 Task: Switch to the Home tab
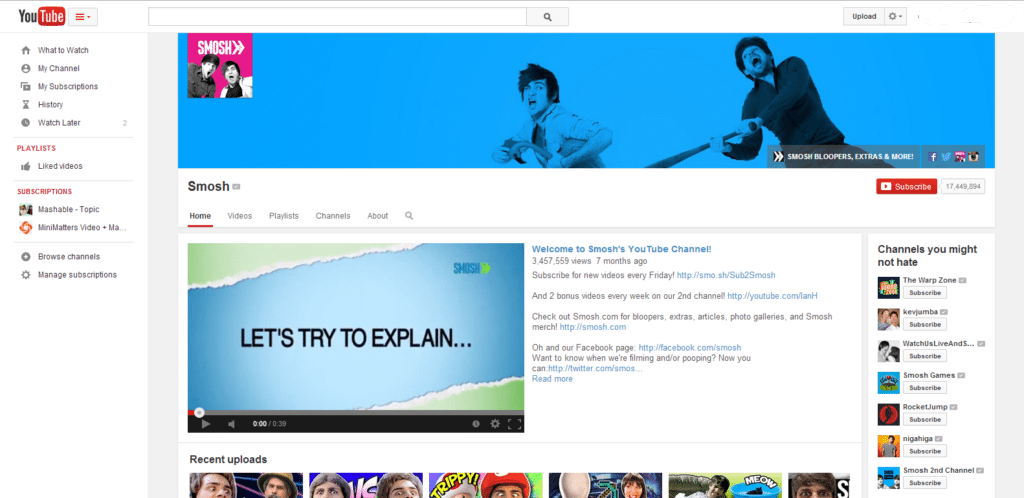[x=200, y=216]
